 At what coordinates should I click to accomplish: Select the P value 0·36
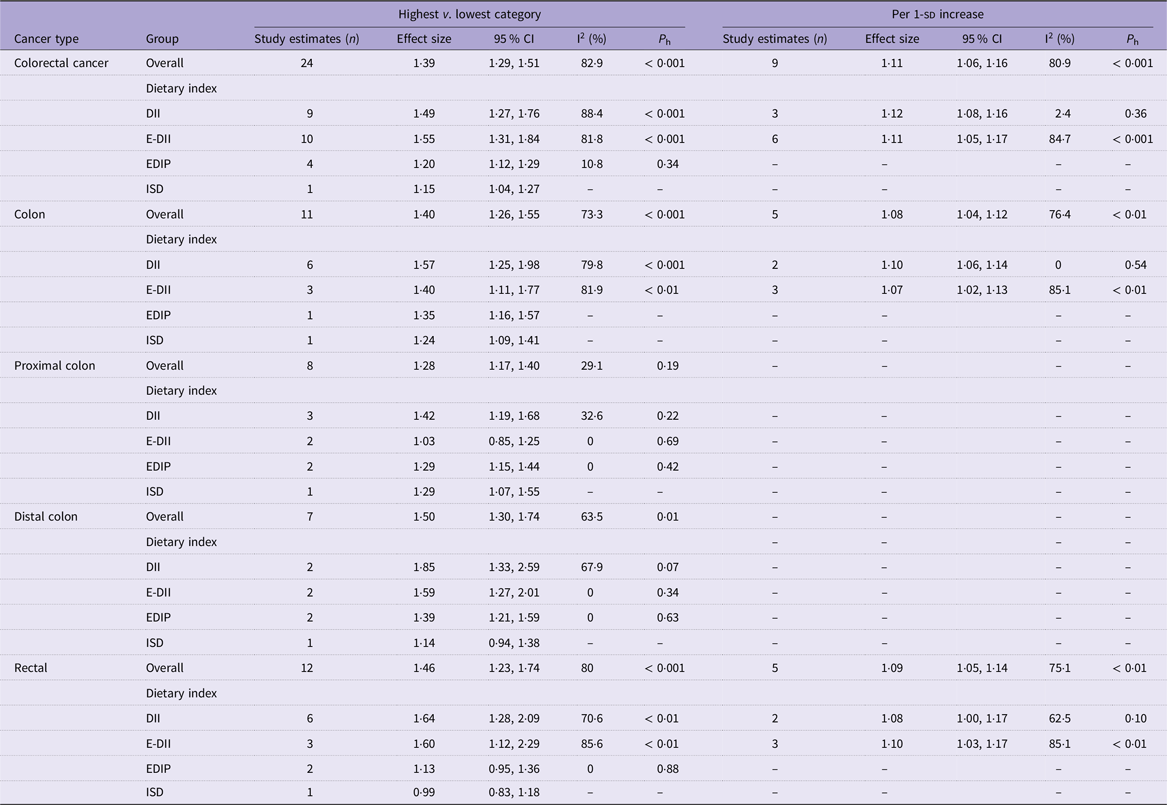[1127, 114]
